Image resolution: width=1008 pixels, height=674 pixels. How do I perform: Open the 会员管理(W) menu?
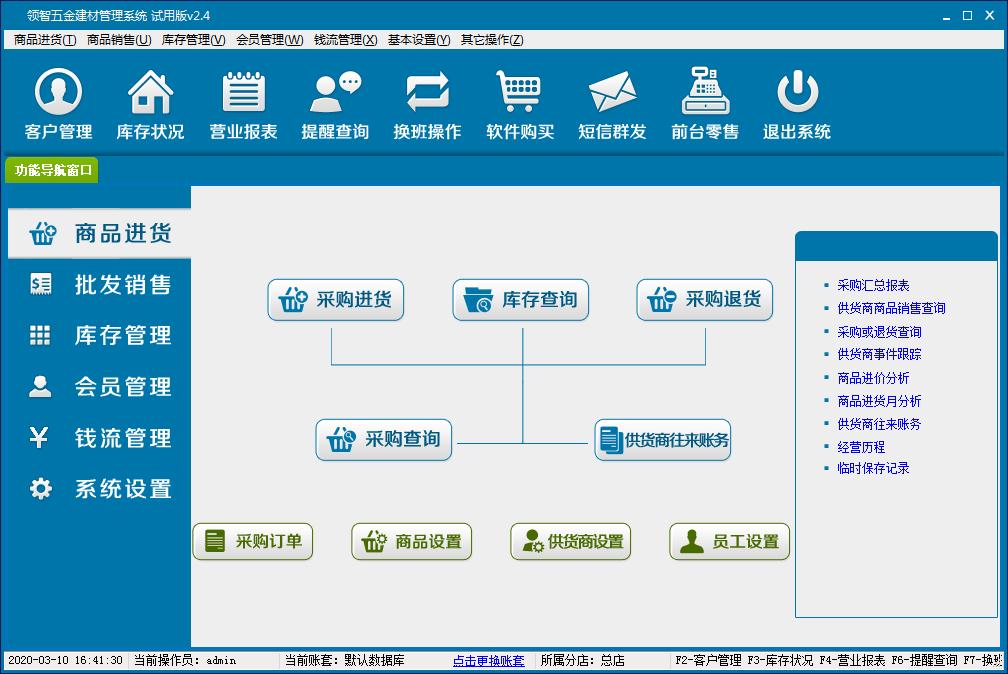[x=269, y=40]
